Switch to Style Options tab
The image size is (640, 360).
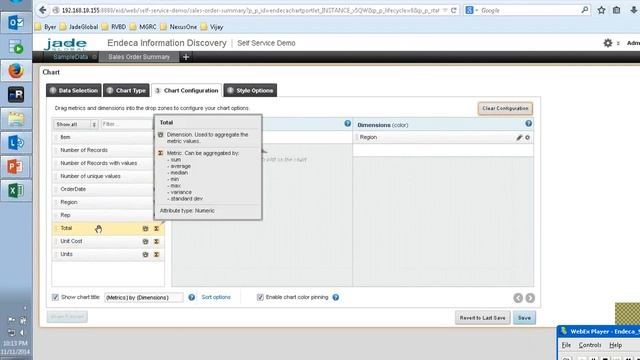tap(250, 91)
